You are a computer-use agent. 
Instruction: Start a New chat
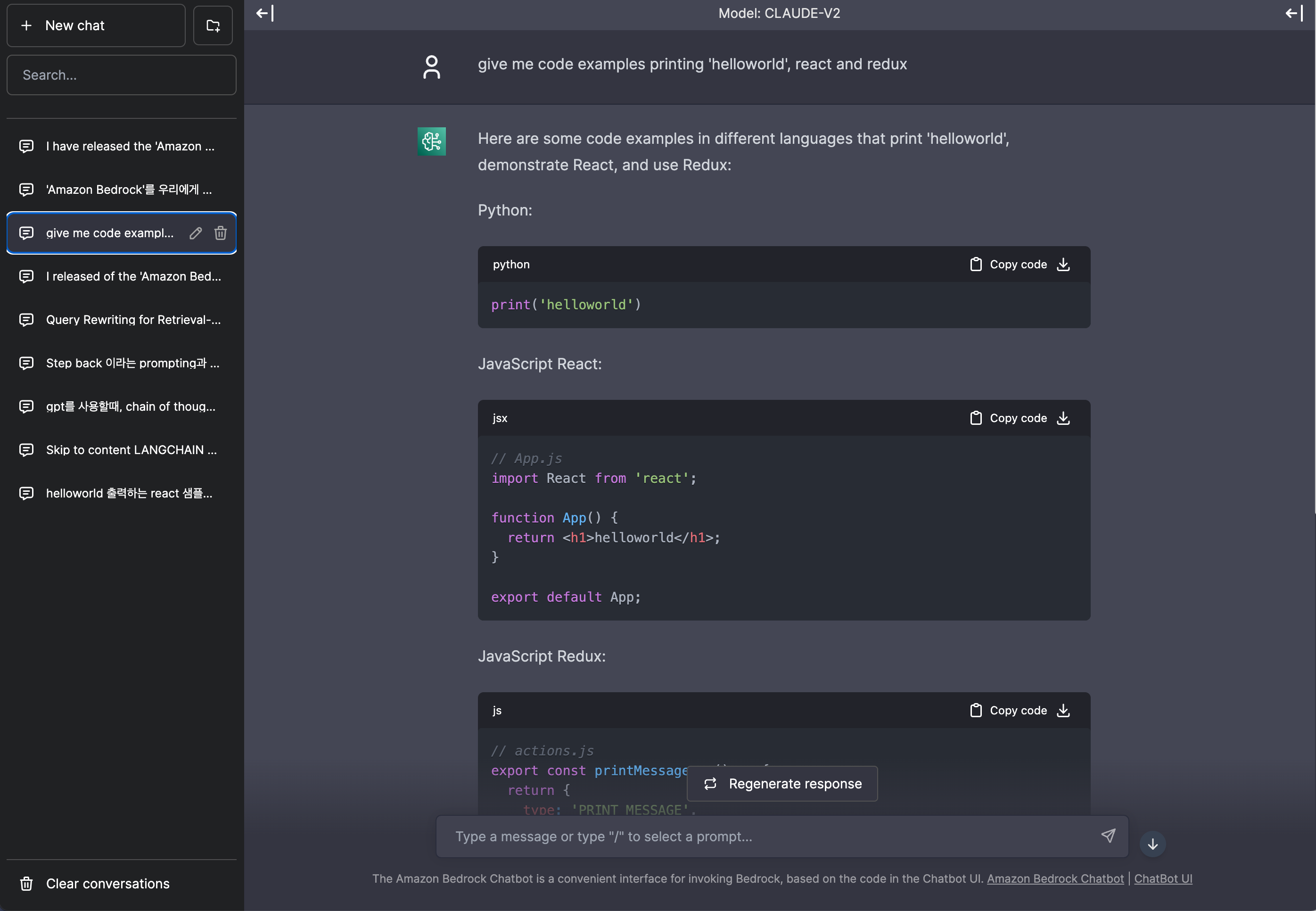[96, 25]
